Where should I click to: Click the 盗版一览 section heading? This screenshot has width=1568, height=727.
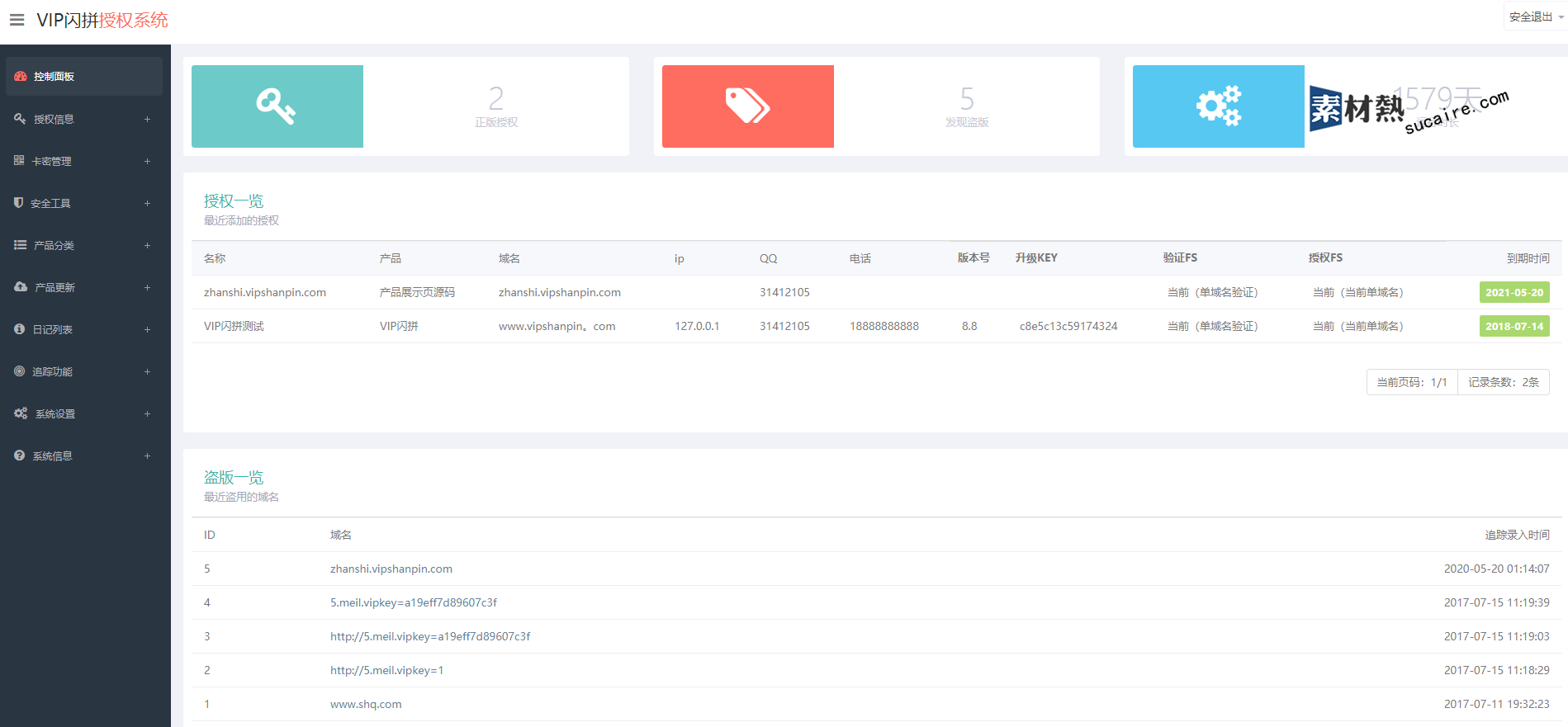pyautogui.click(x=234, y=477)
